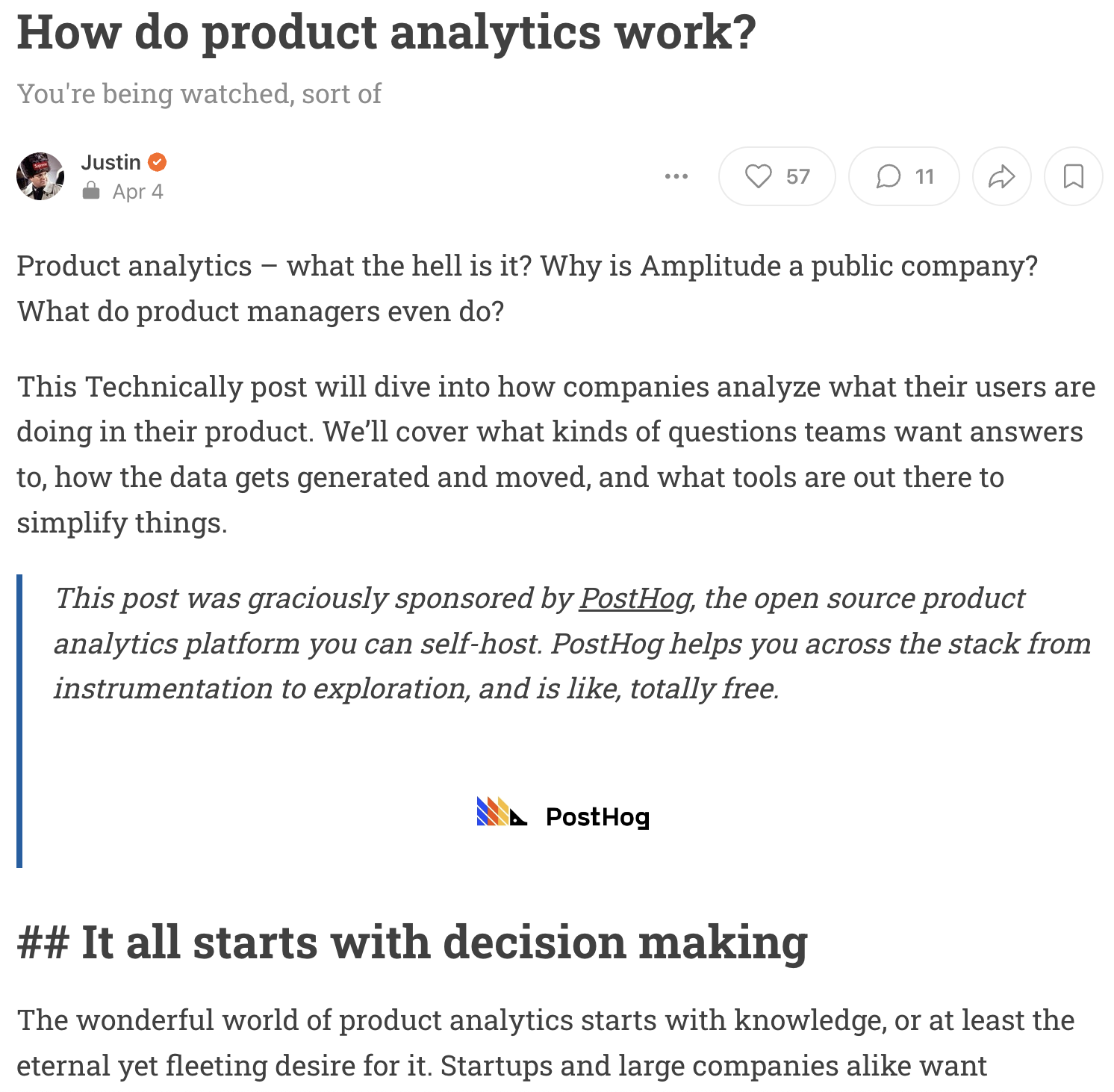Click the comment count of 11

tap(924, 176)
